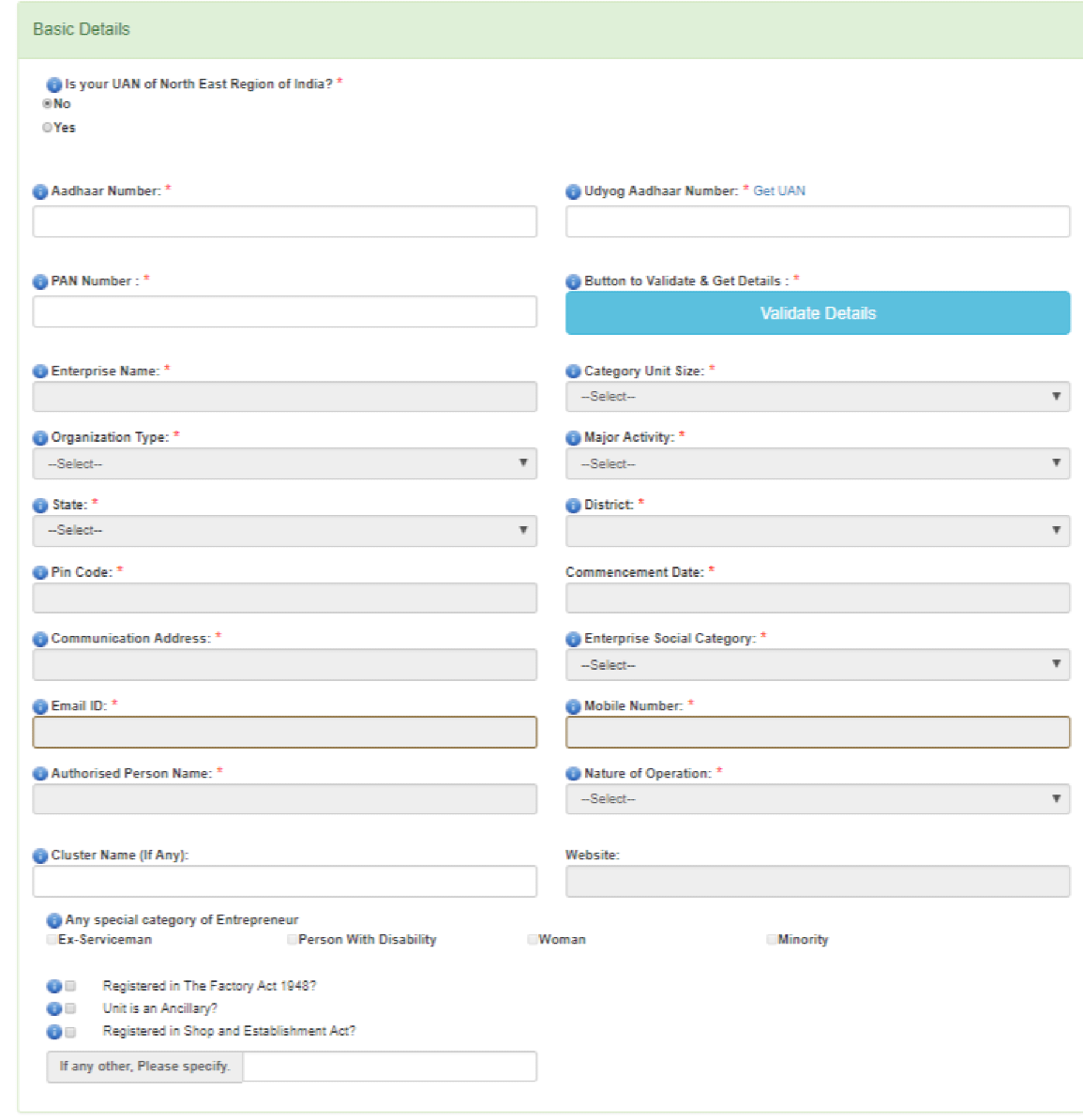This screenshot has width=1083, height=1120.
Task: Click info icon next to PAN Number
Action: tap(40, 281)
